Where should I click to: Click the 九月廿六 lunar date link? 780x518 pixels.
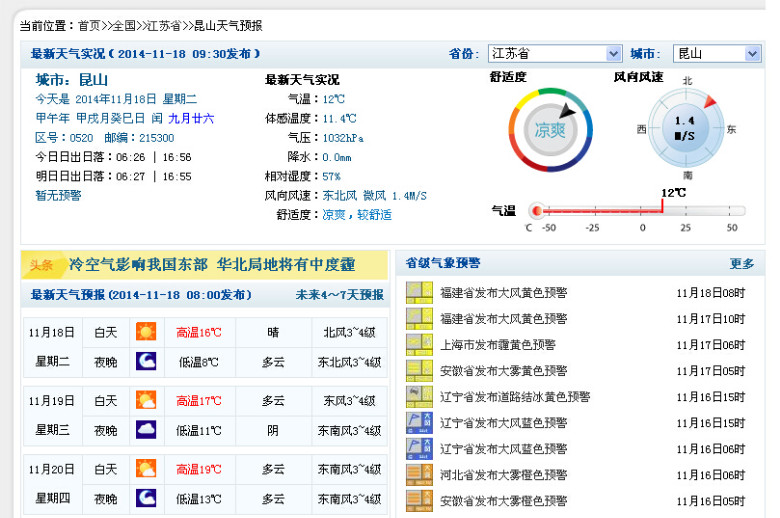coord(190,118)
